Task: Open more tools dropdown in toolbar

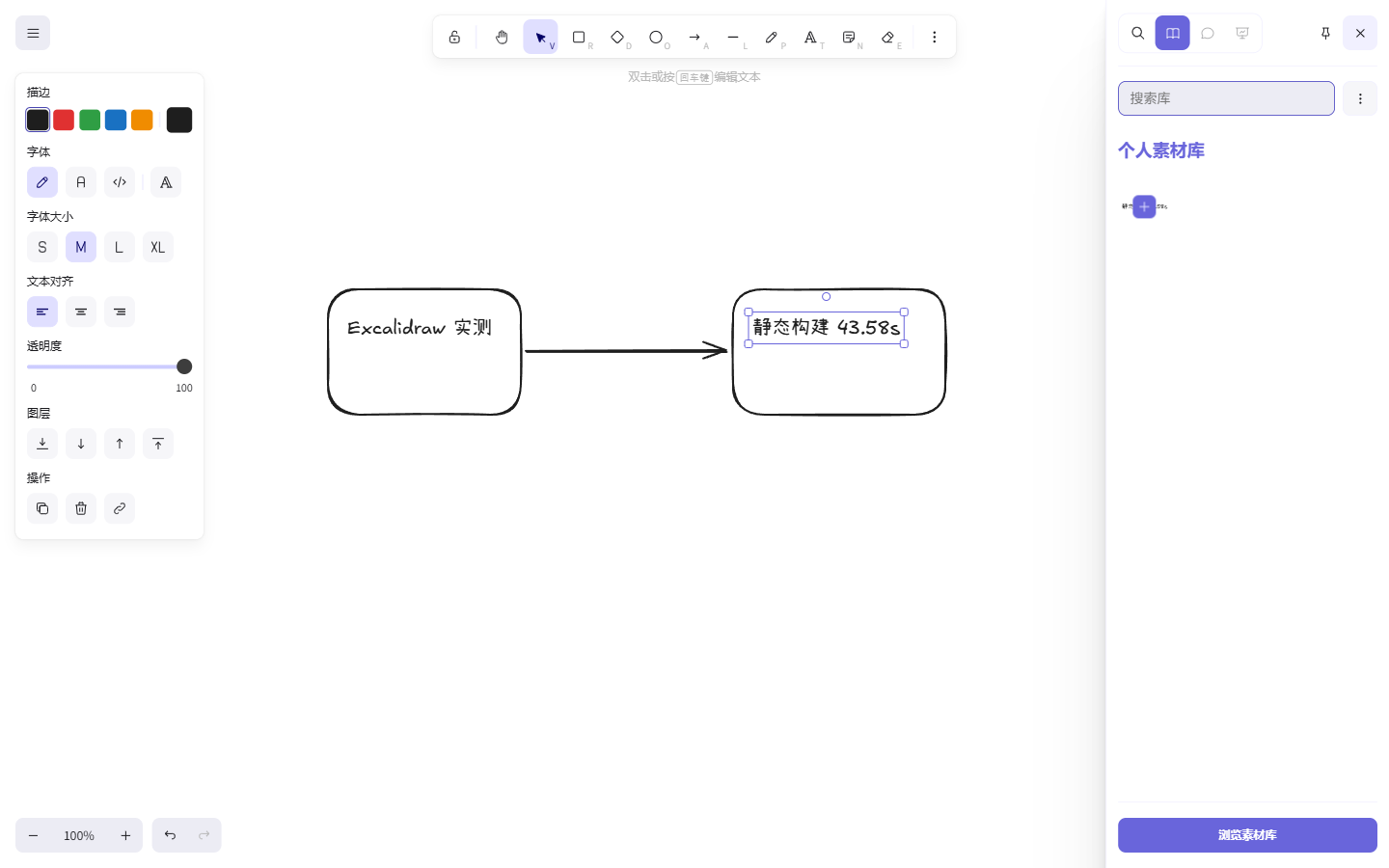Action: click(934, 38)
